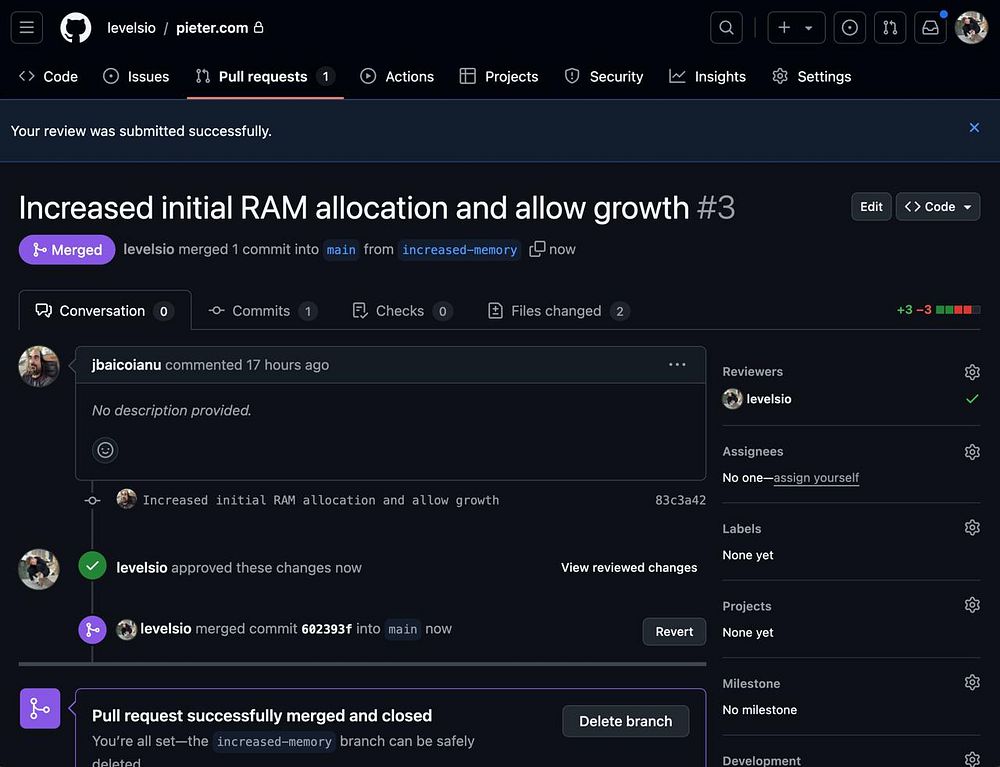This screenshot has width=1000, height=767.
Task: Open jbaicoianu's avatar beside the comment
Action: [x=39, y=367]
